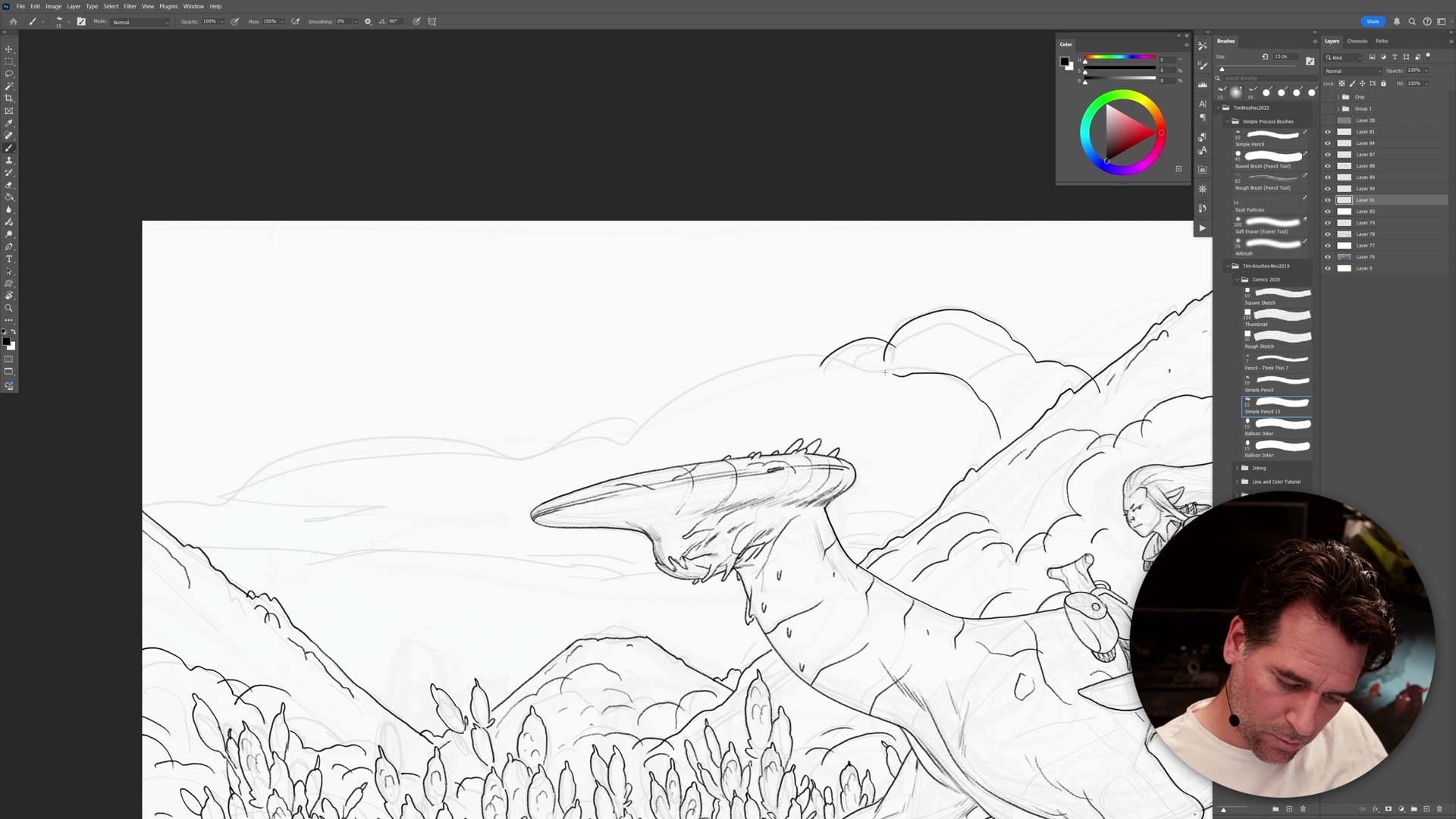This screenshot has height=819, width=1456.
Task: Hide Layer 81 visibility eye
Action: point(1328,132)
